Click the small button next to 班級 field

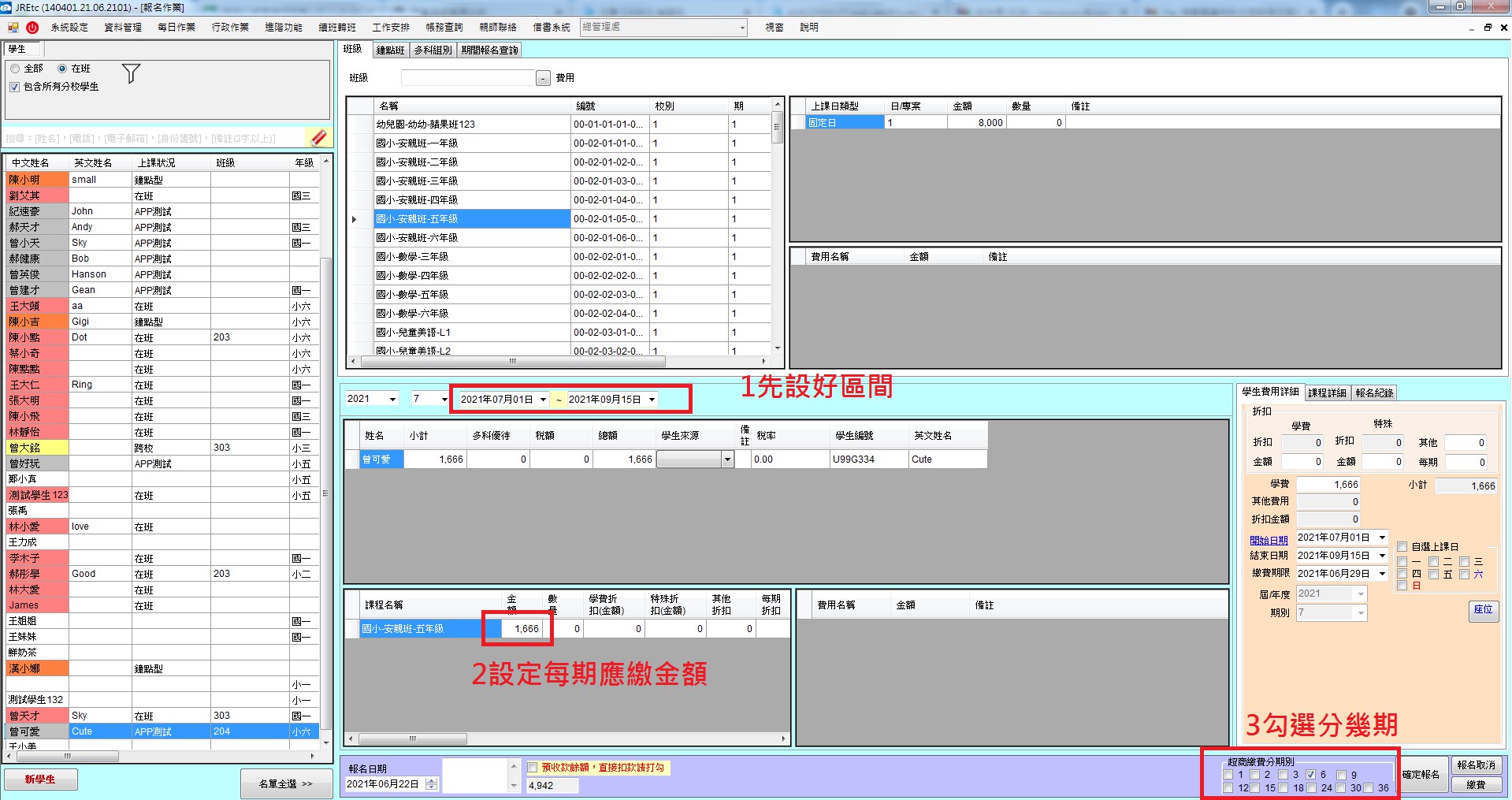coord(543,78)
